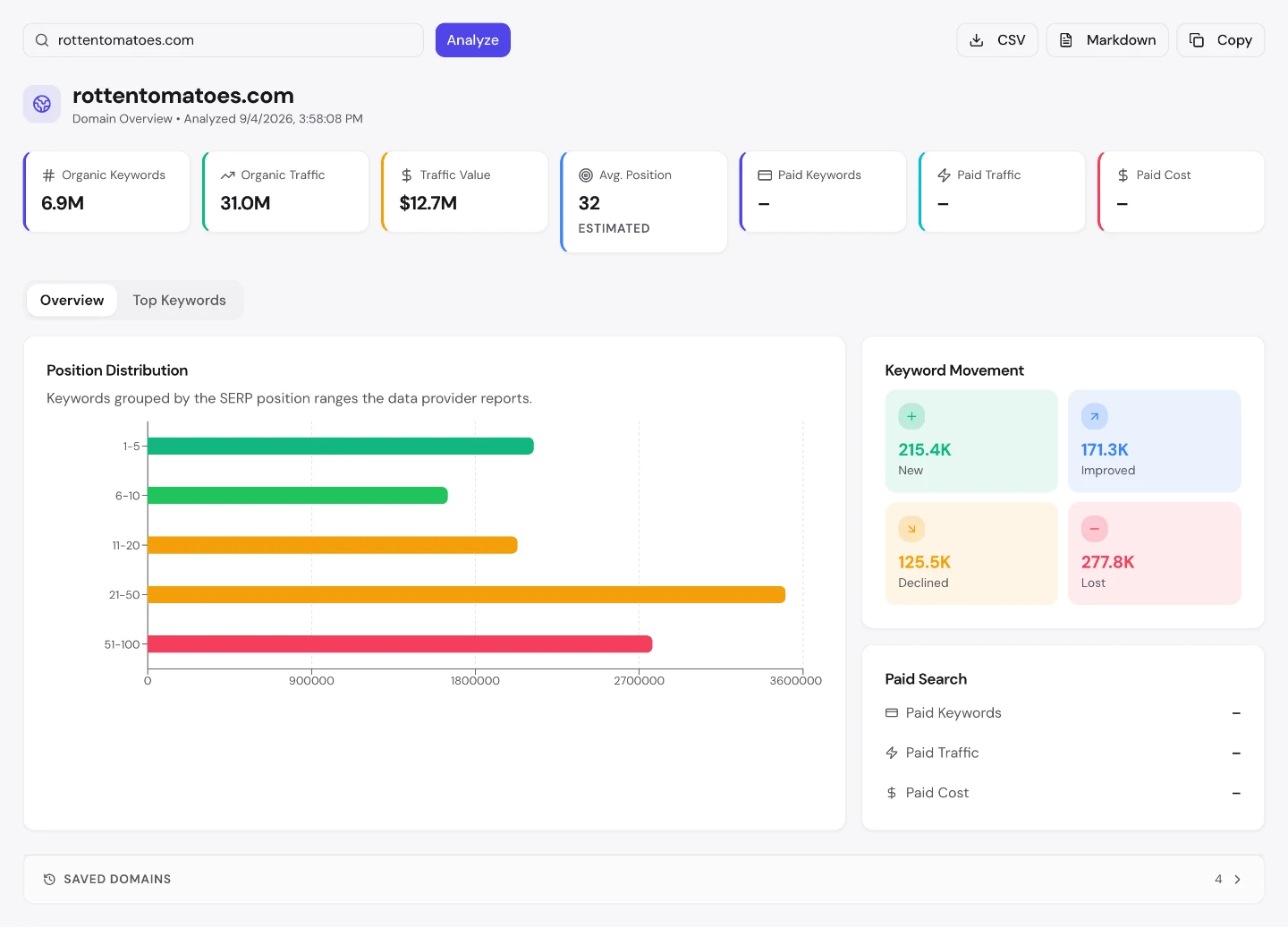This screenshot has width=1288, height=928.
Task: Click the saved domains count 4
Action: (x=1218, y=880)
